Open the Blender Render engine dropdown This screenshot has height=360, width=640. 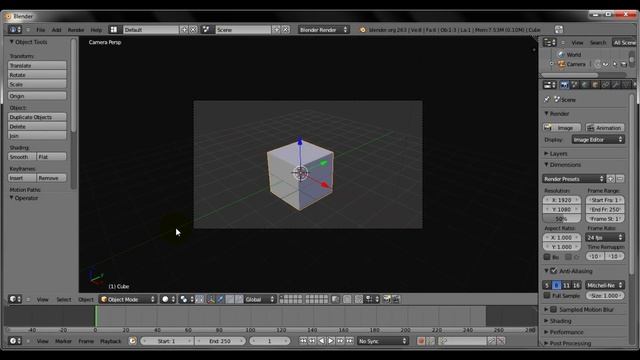(323, 29)
